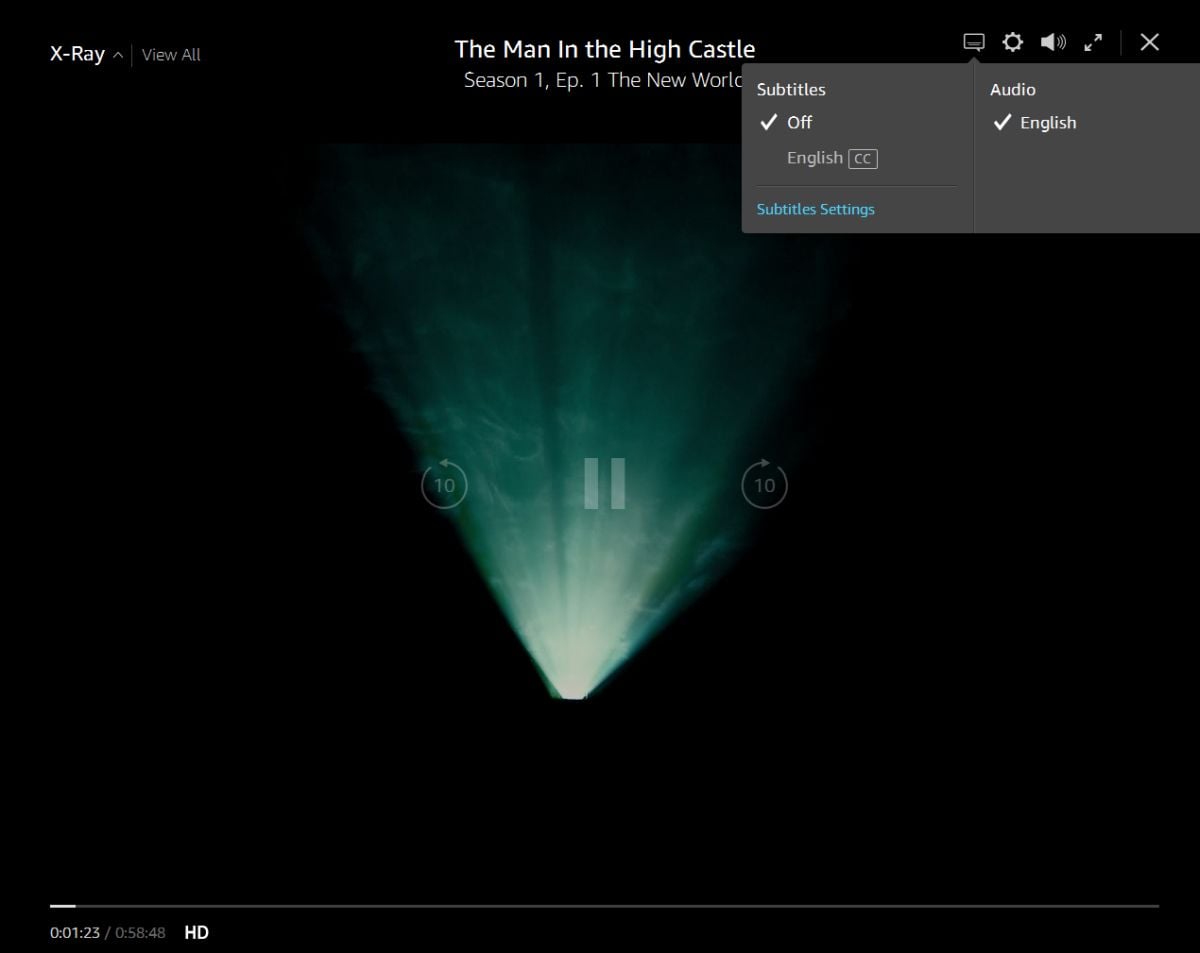Click on the playback progress bar

604,906
